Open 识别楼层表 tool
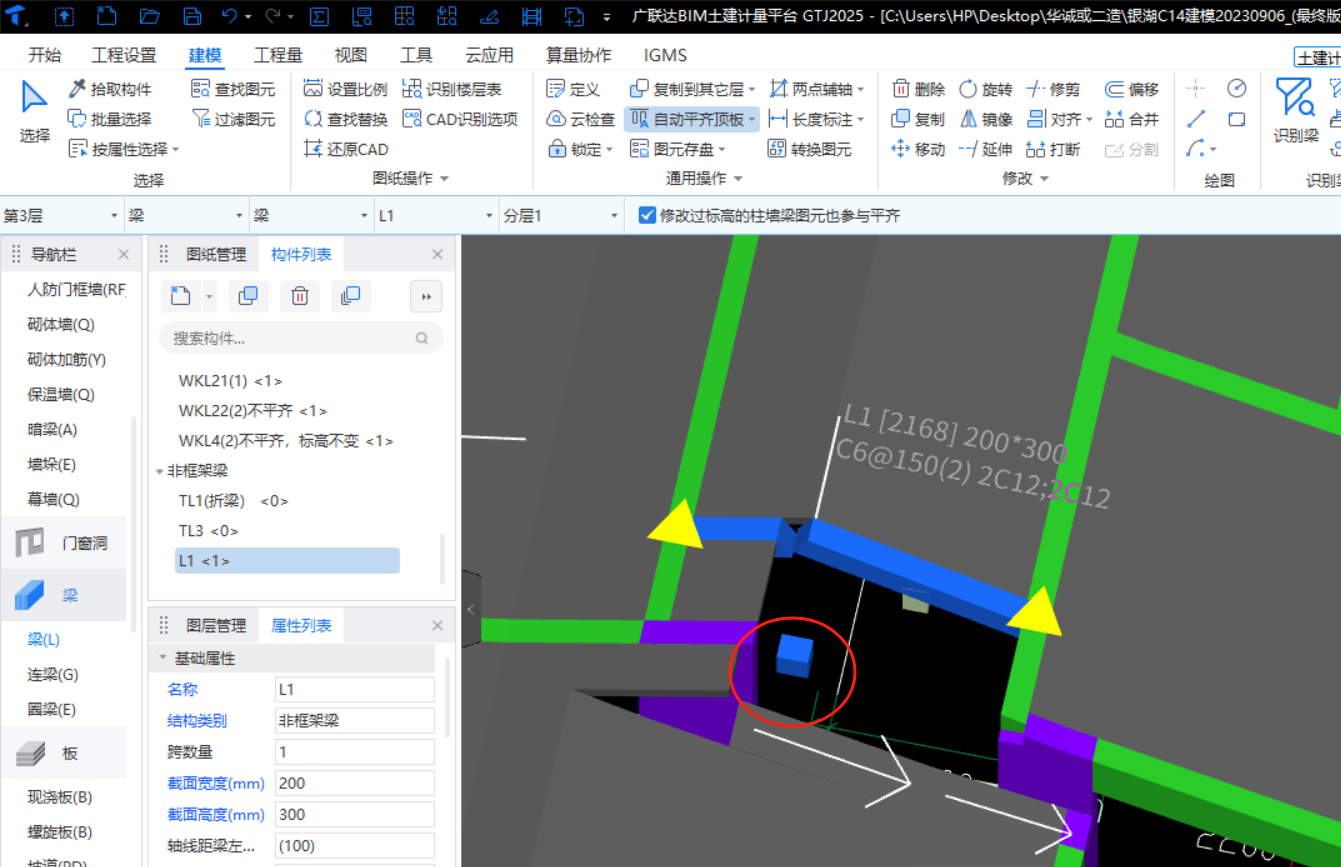The image size is (1341, 867). (x=451, y=89)
